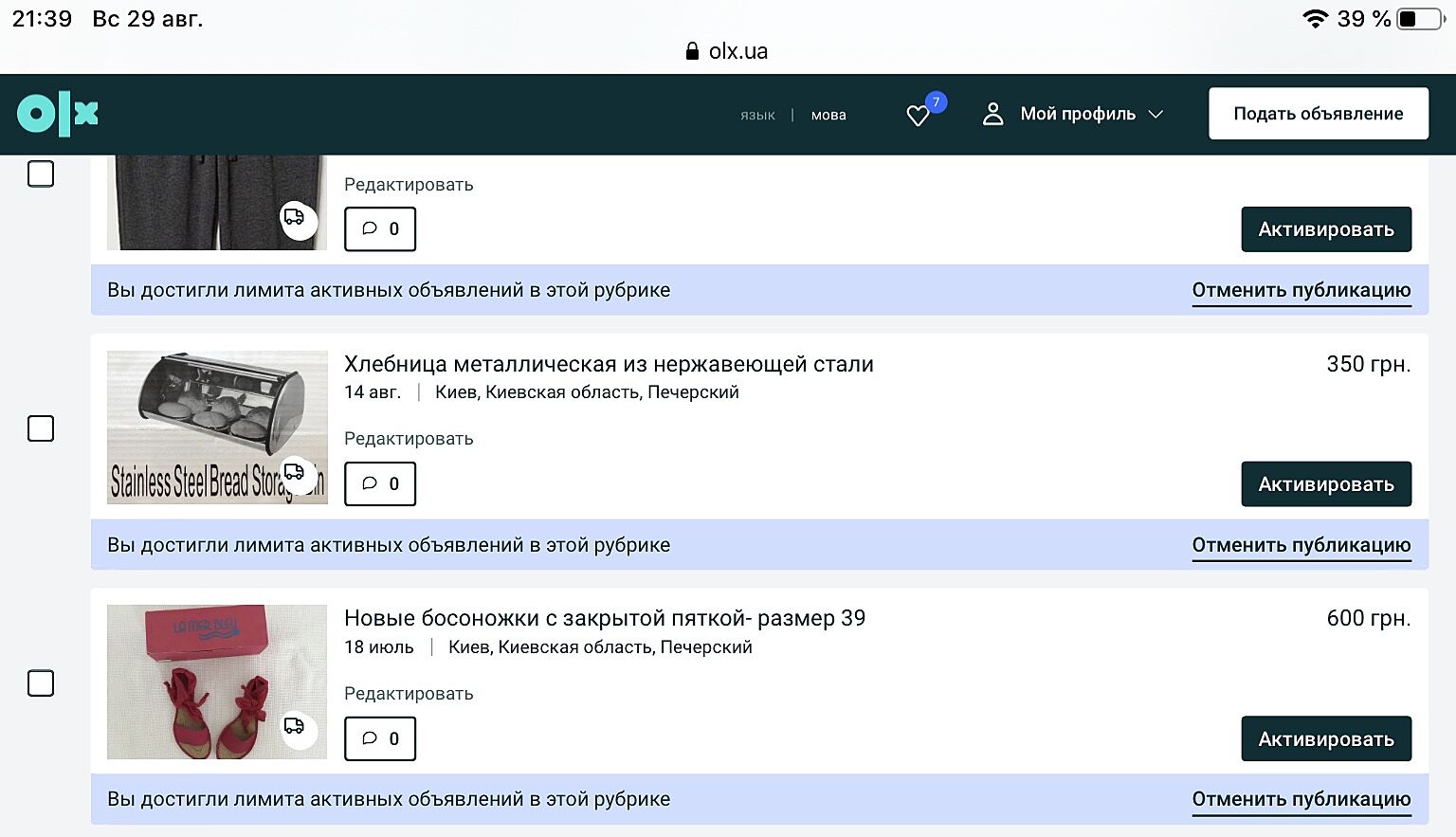Open messages counter for bread box listing
This screenshot has width=1456, height=837.
pyautogui.click(x=380, y=483)
